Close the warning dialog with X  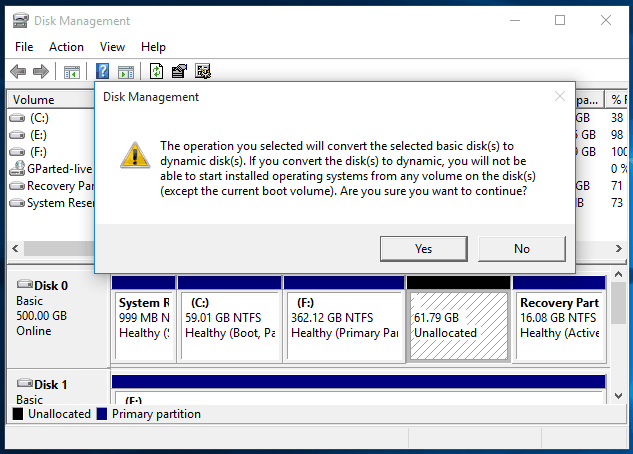pyautogui.click(x=560, y=96)
